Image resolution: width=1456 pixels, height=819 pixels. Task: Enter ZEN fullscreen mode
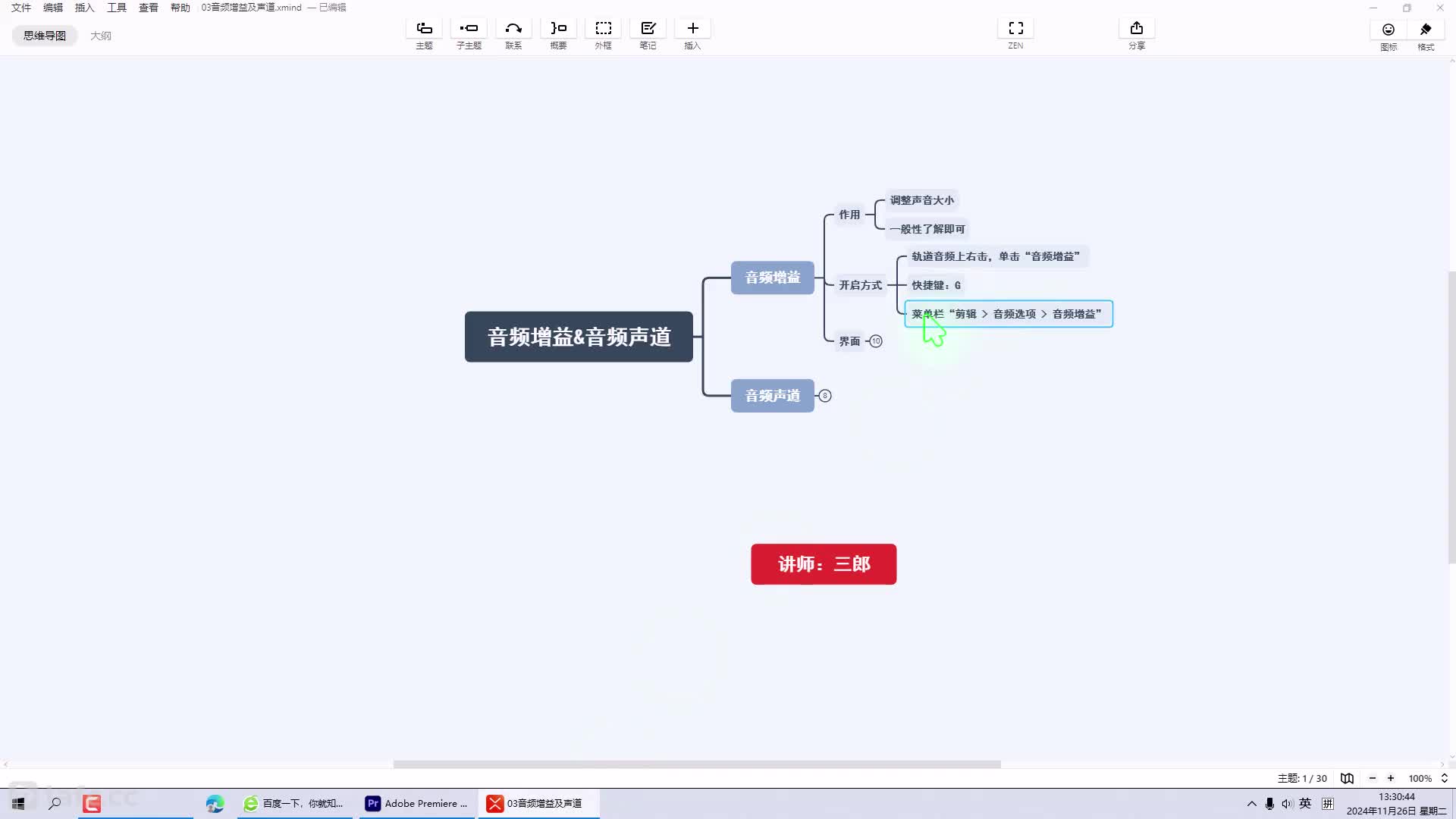coord(1015,35)
